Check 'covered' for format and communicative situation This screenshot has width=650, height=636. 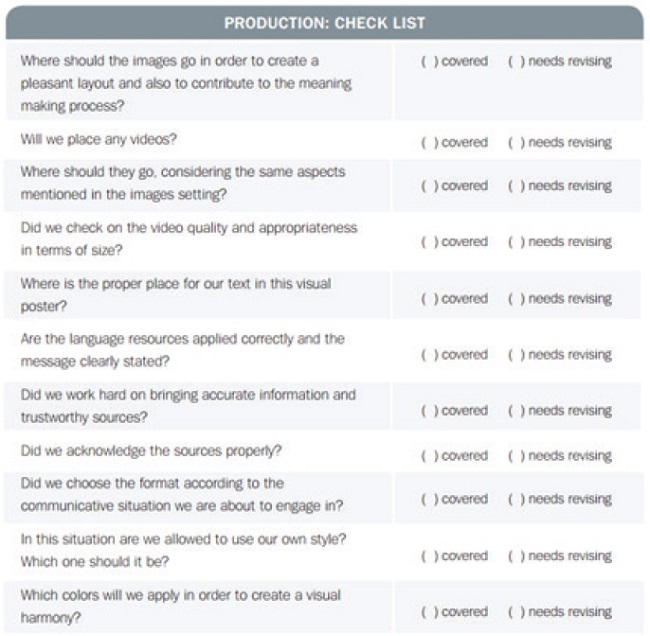[426, 499]
